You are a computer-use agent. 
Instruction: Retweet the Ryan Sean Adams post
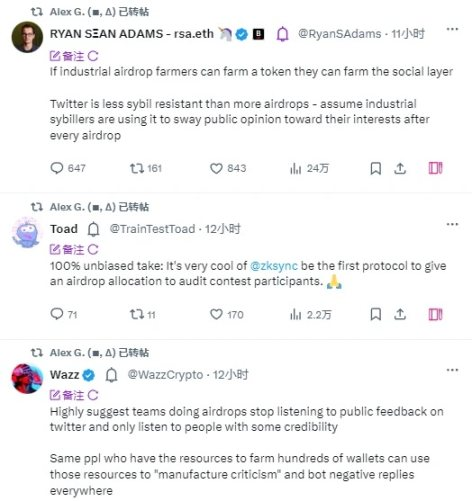point(146,168)
